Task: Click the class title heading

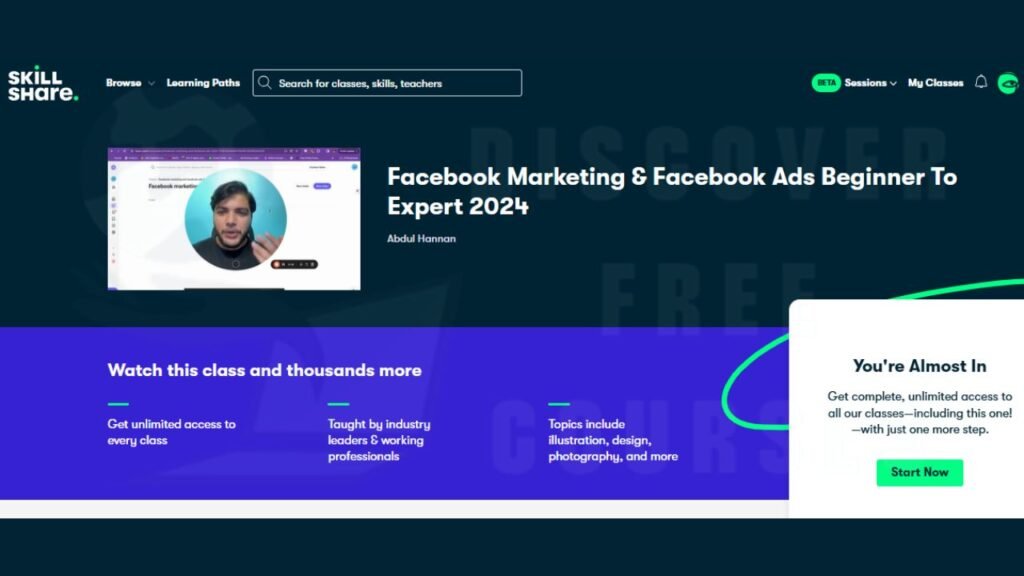Action: click(672, 191)
